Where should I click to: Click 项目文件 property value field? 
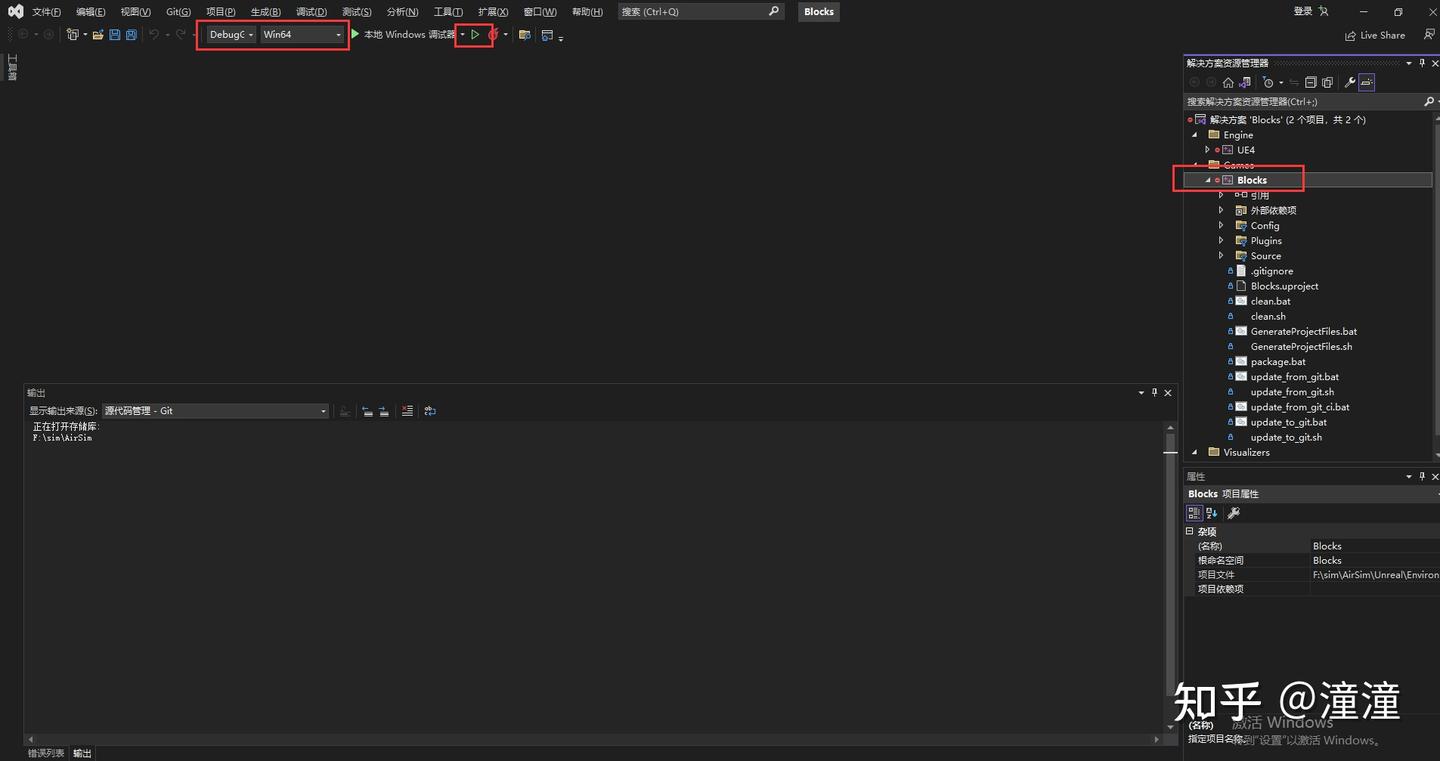coord(1375,575)
